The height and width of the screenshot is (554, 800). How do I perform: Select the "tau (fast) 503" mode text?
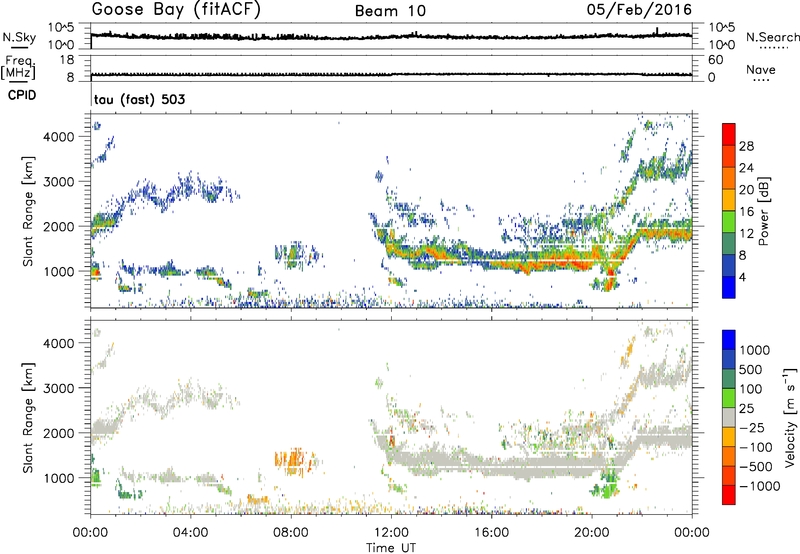coord(139,99)
